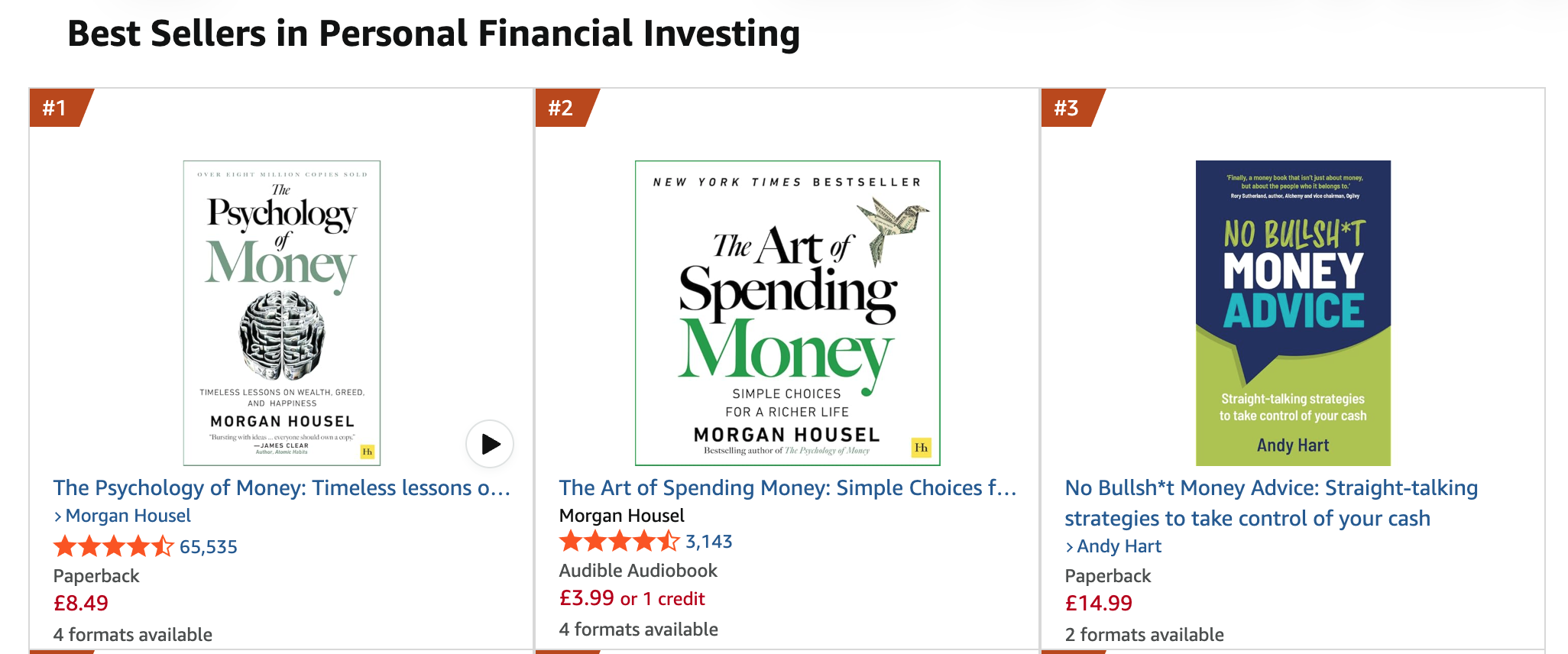This screenshot has width=1568, height=654.
Task: Click the #3 rank badge
Action: coord(1067,108)
